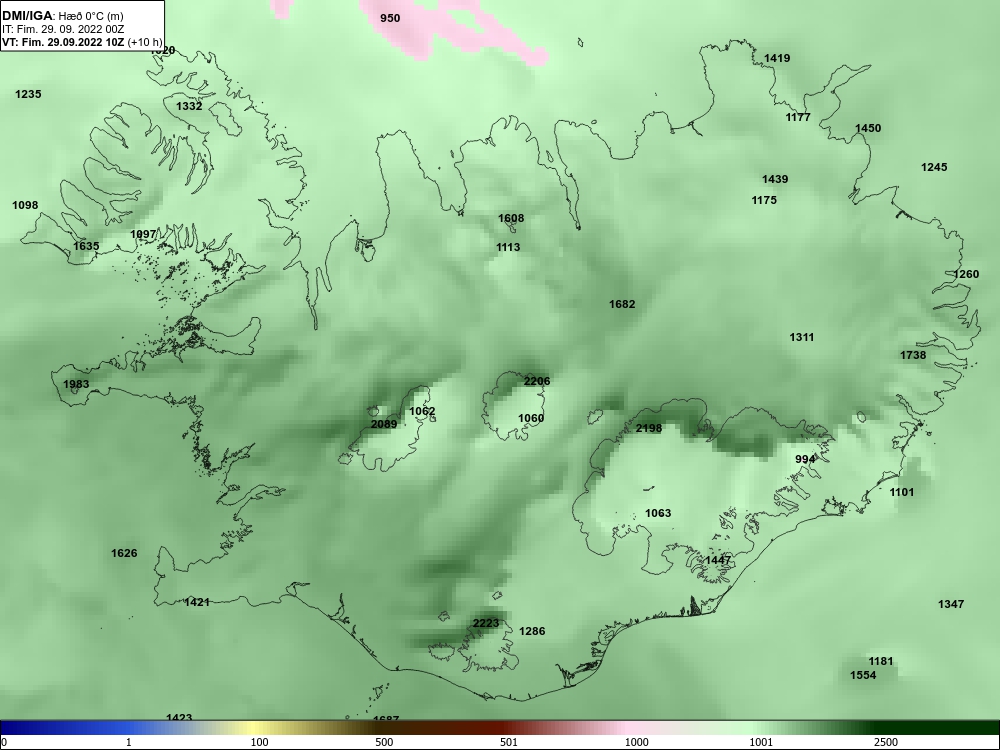Select the 1419 height label

tap(777, 58)
